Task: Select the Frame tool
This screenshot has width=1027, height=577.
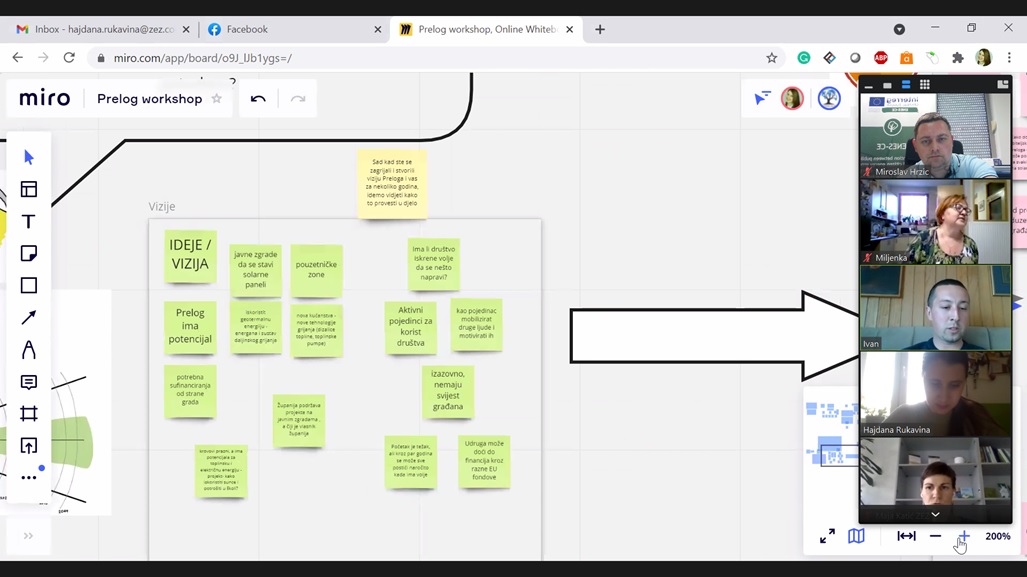Action: point(28,414)
